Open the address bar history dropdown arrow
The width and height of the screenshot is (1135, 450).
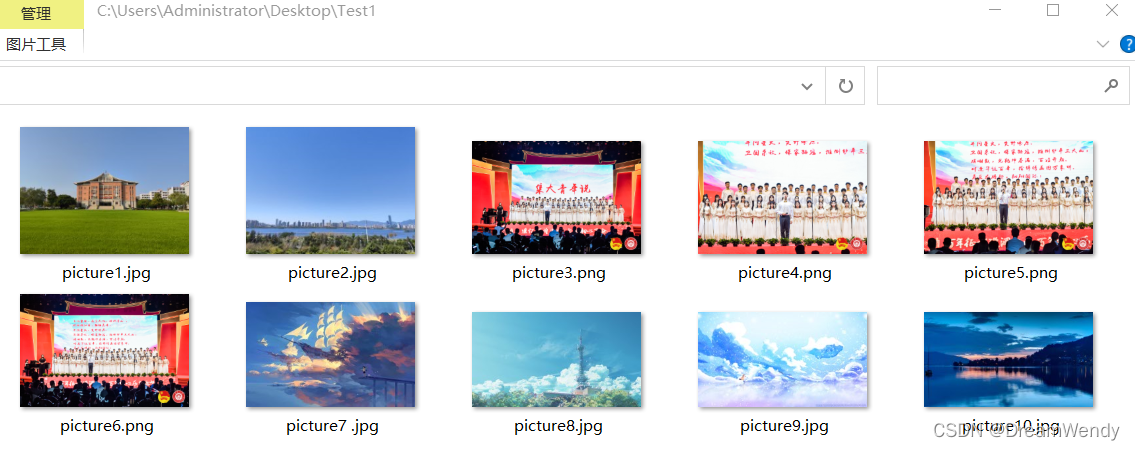click(806, 87)
